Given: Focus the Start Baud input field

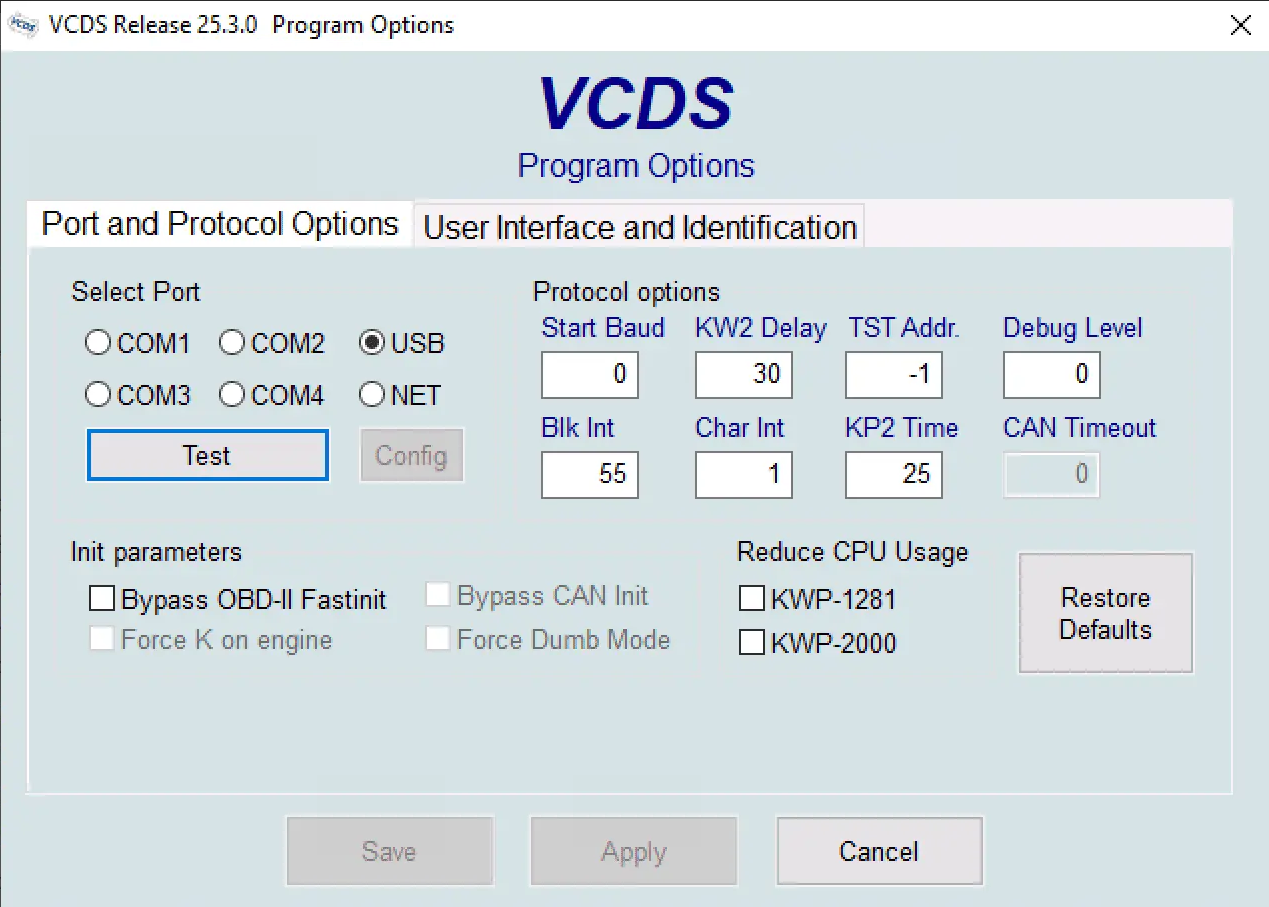Looking at the screenshot, I should pos(590,375).
